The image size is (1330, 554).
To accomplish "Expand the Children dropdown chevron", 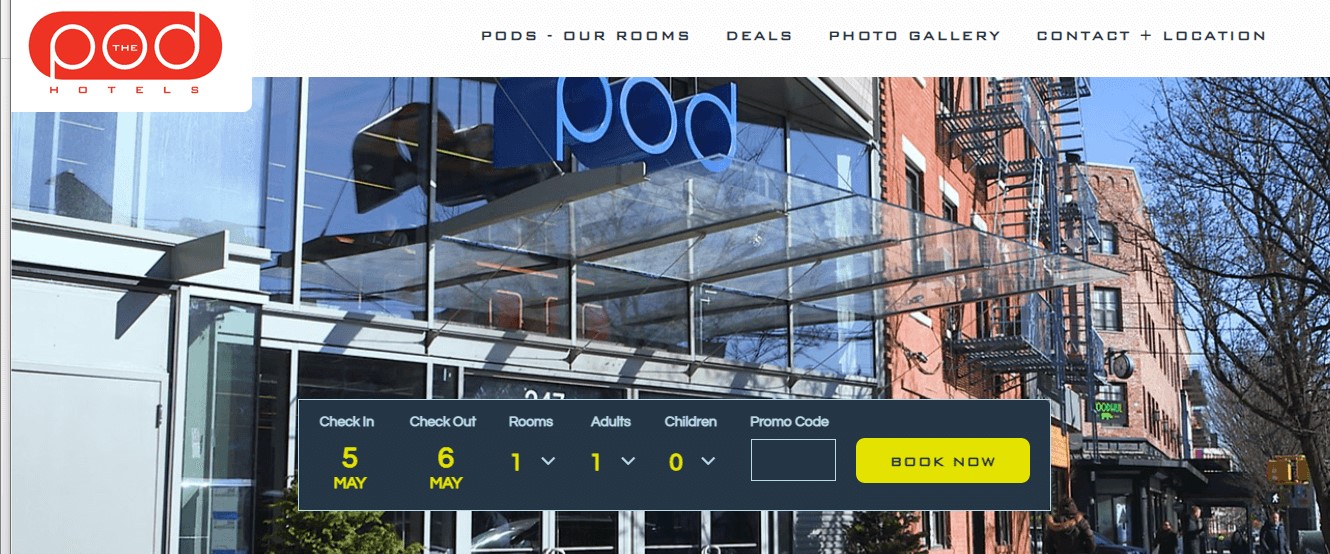I will click(x=708, y=461).
